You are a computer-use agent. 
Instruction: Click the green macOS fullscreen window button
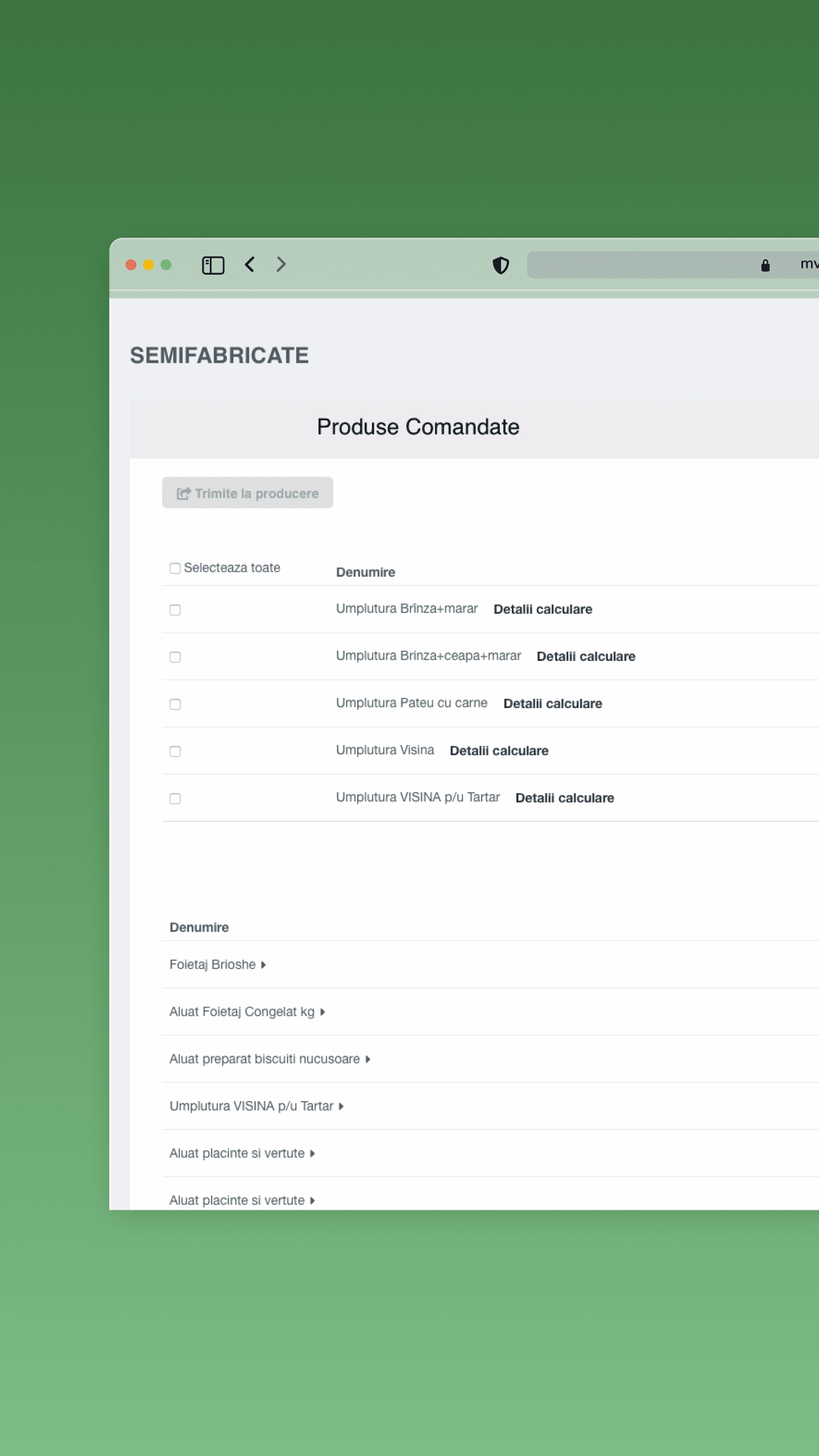click(x=166, y=265)
